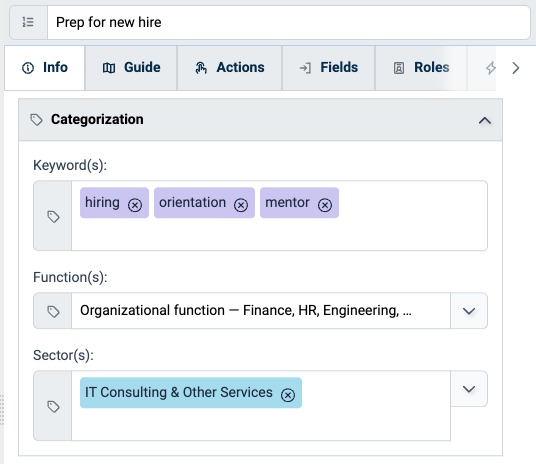This screenshot has width=536, height=464.
Task: Click the lightning bolt tab icon
Action: coord(491,68)
